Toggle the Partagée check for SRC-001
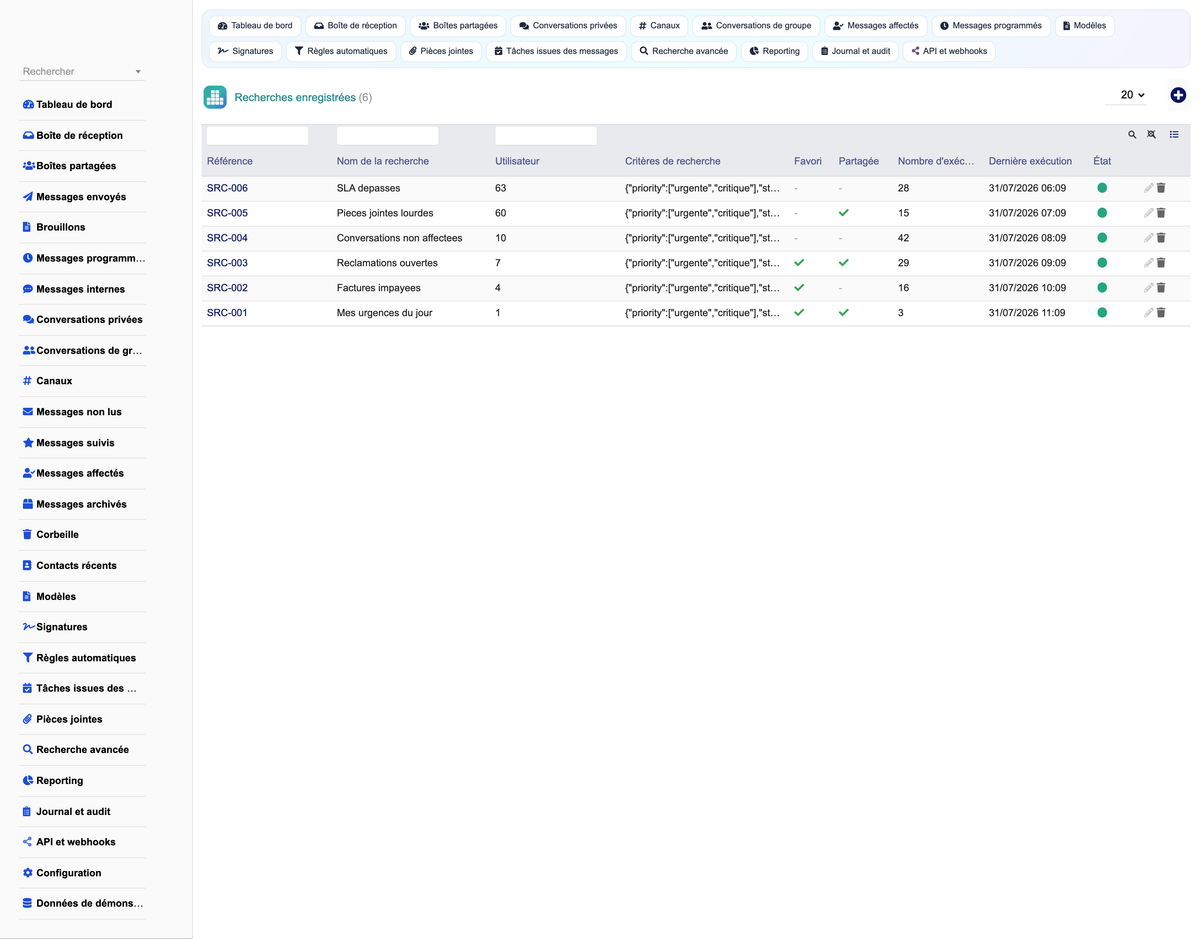1200x939 pixels. point(844,313)
